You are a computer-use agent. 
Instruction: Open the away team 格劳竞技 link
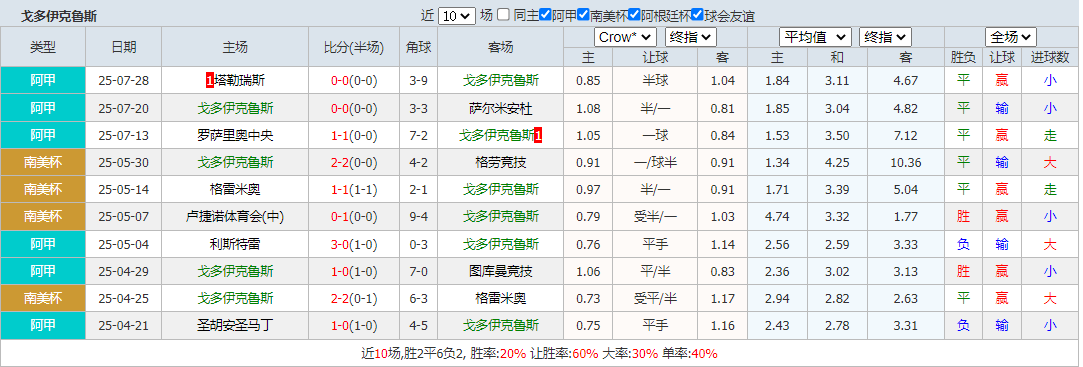pos(501,162)
